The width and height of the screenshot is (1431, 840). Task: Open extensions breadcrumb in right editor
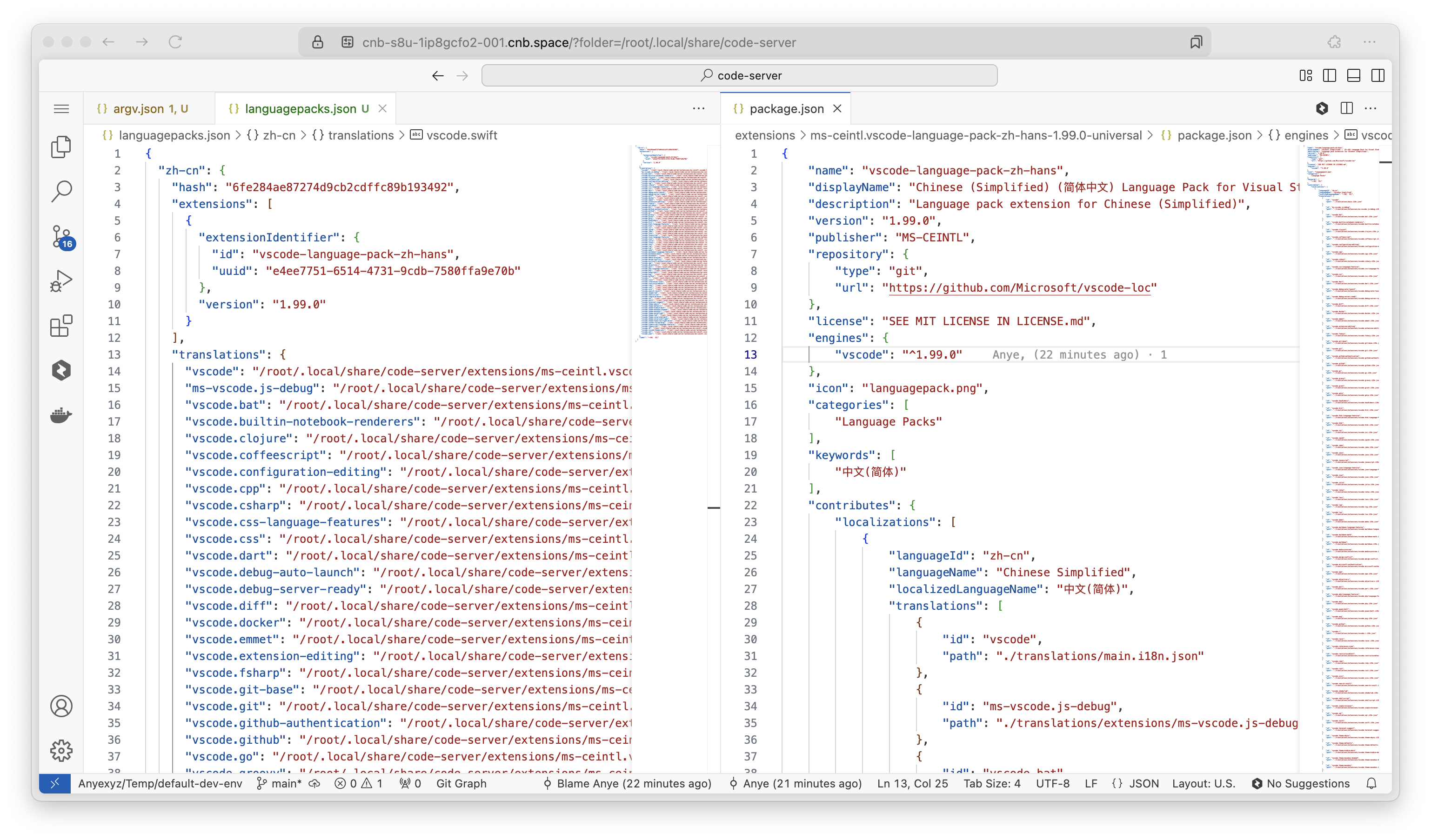(x=765, y=135)
